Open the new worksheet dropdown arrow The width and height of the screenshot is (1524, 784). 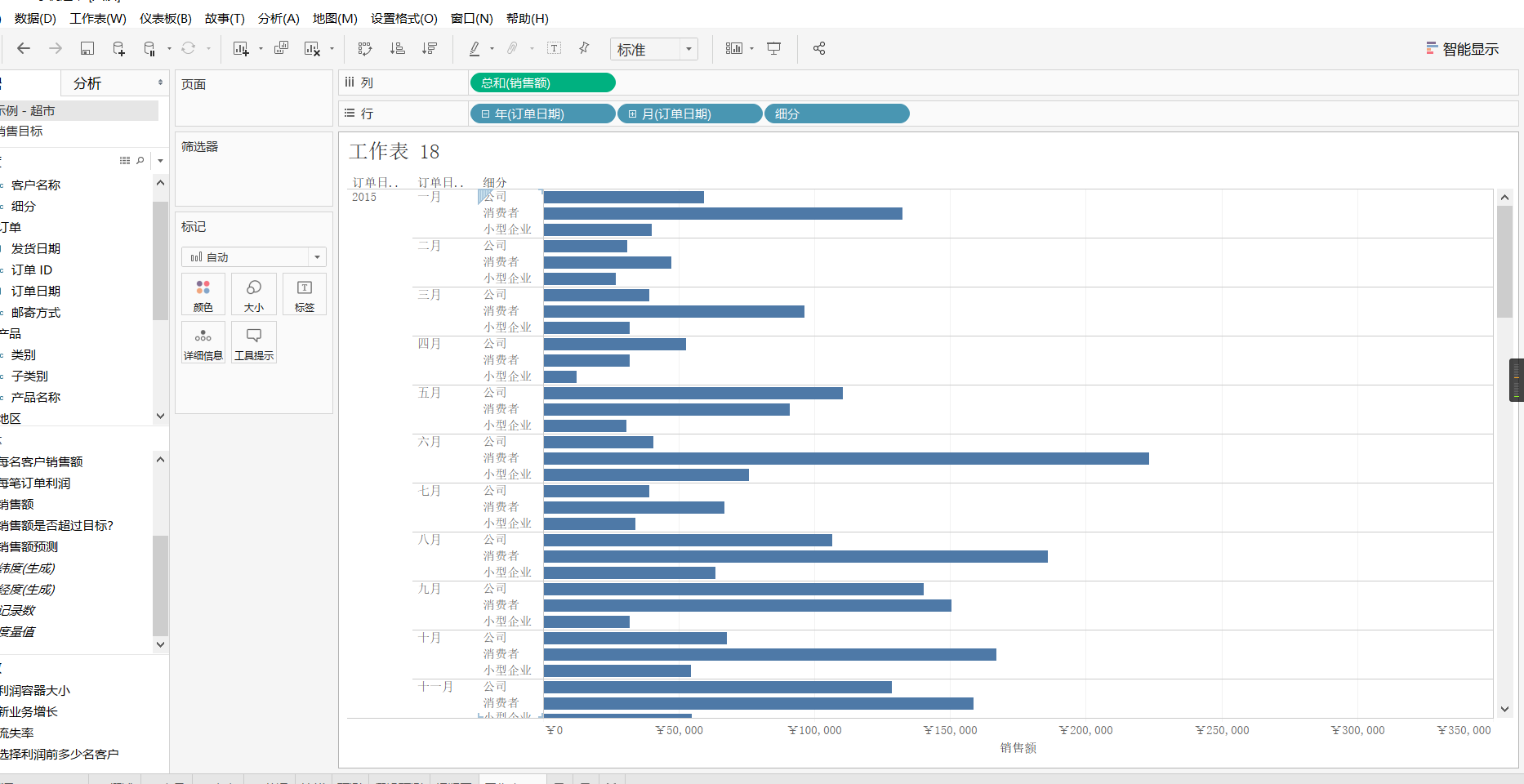click(261, 49)
